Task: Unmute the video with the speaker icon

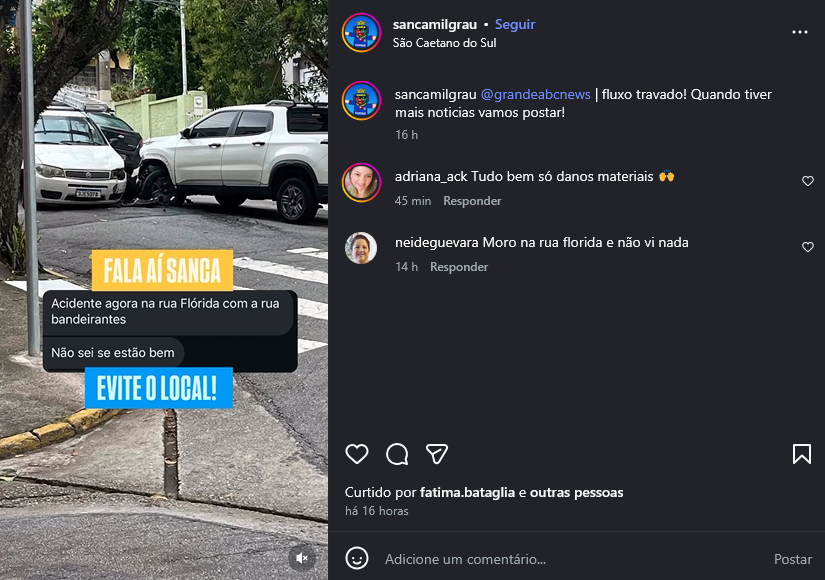Action: pos(302,558)
